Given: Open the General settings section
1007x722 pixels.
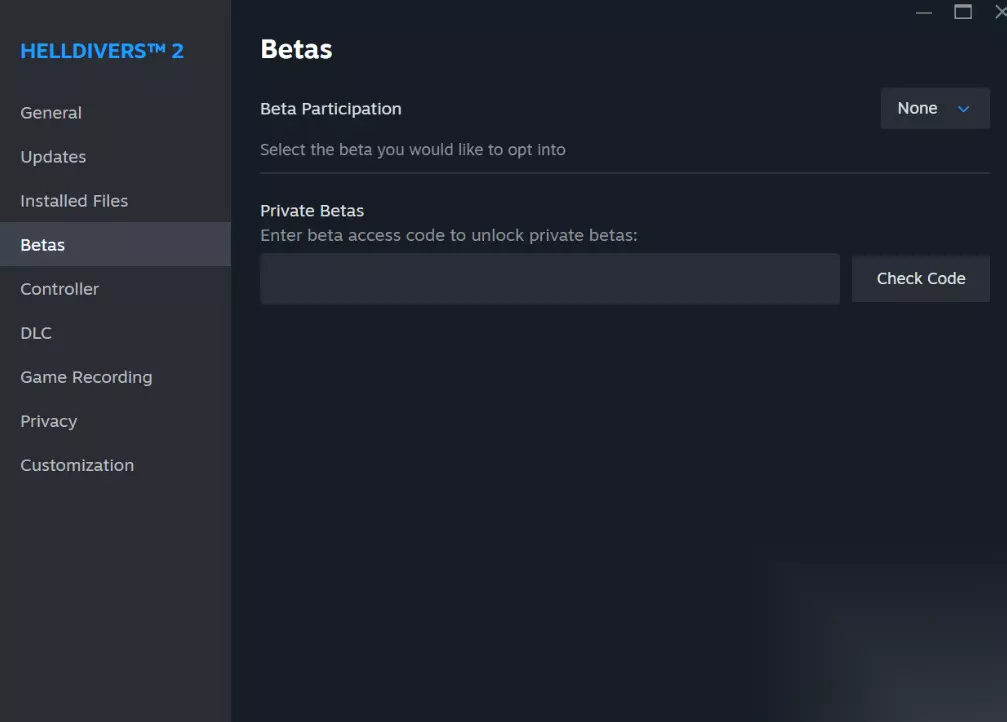Looking at the screenshot, I should 115,112.
